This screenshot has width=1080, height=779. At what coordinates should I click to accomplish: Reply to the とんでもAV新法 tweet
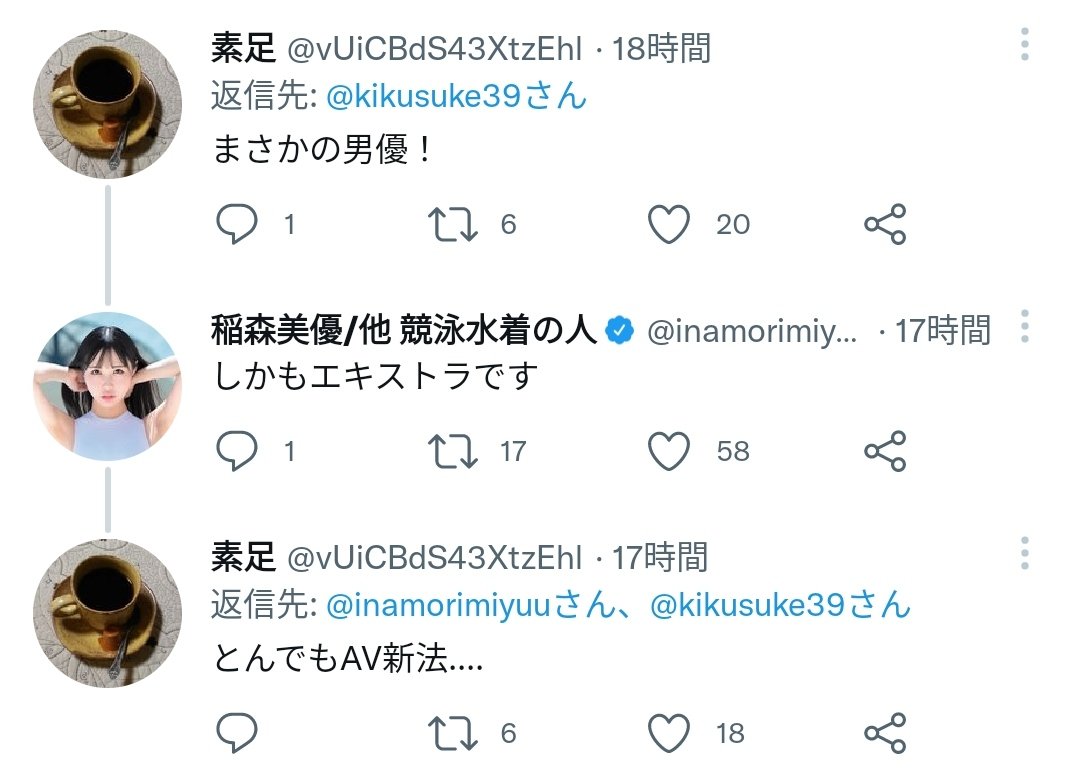237,733
